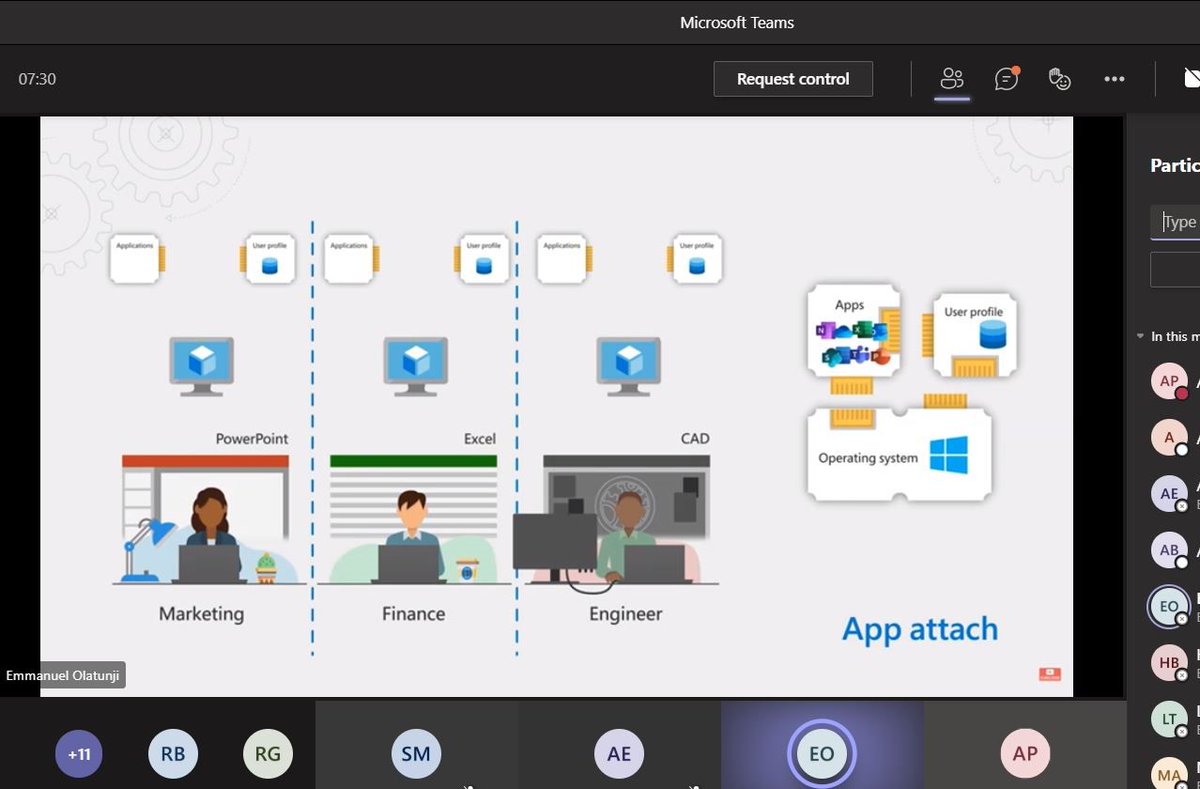
Task: Open the meeting chat icon
Action: point(1006,79)
